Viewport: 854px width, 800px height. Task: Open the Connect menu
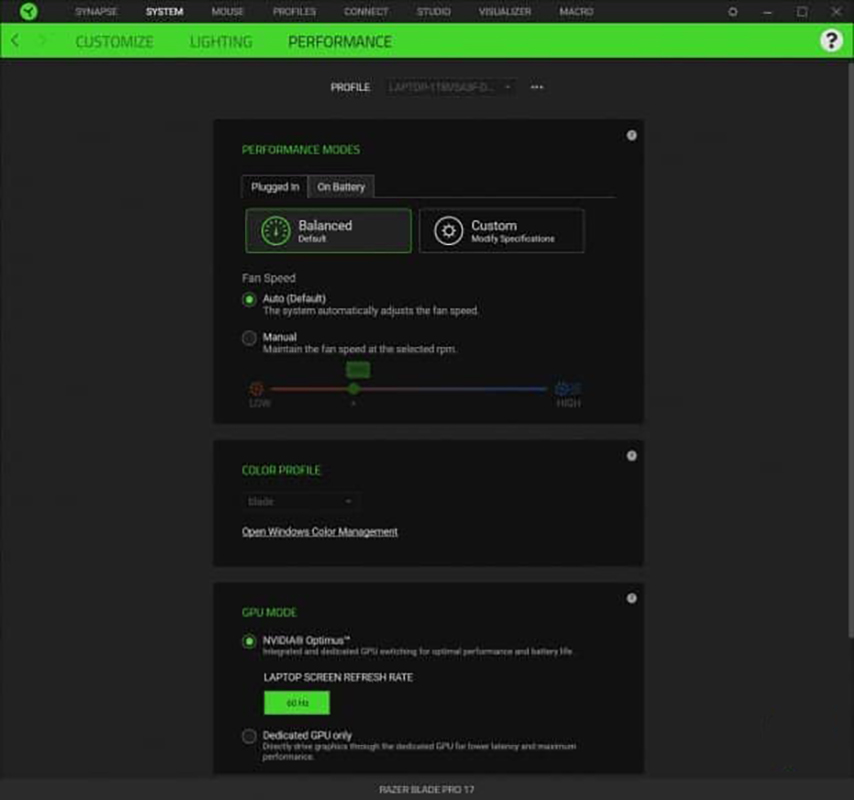tap(366, 11)
